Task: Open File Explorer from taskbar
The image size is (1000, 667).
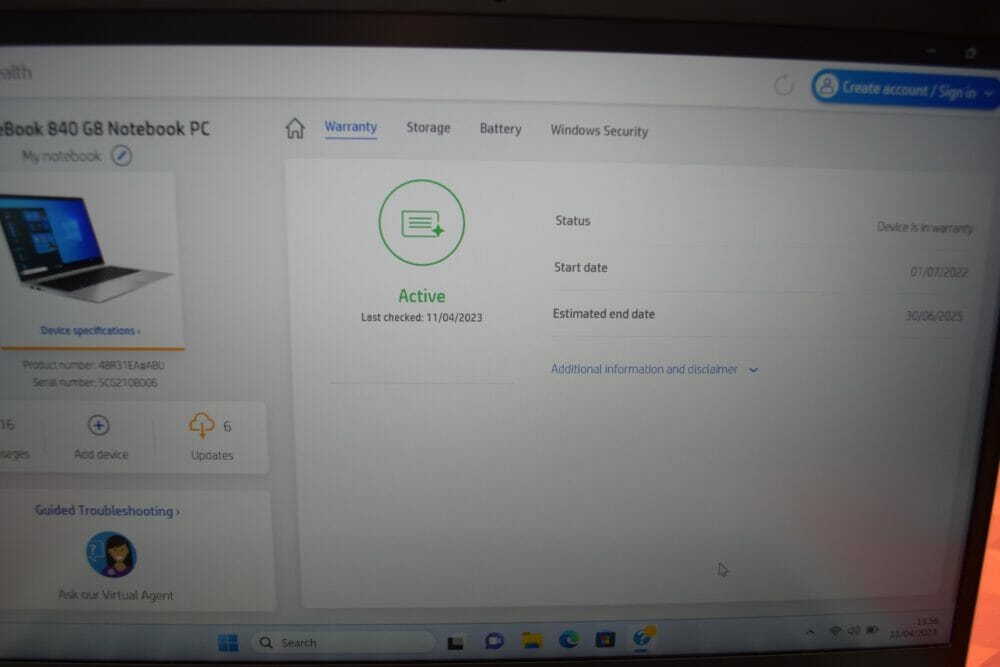Action: coord(532,640)
